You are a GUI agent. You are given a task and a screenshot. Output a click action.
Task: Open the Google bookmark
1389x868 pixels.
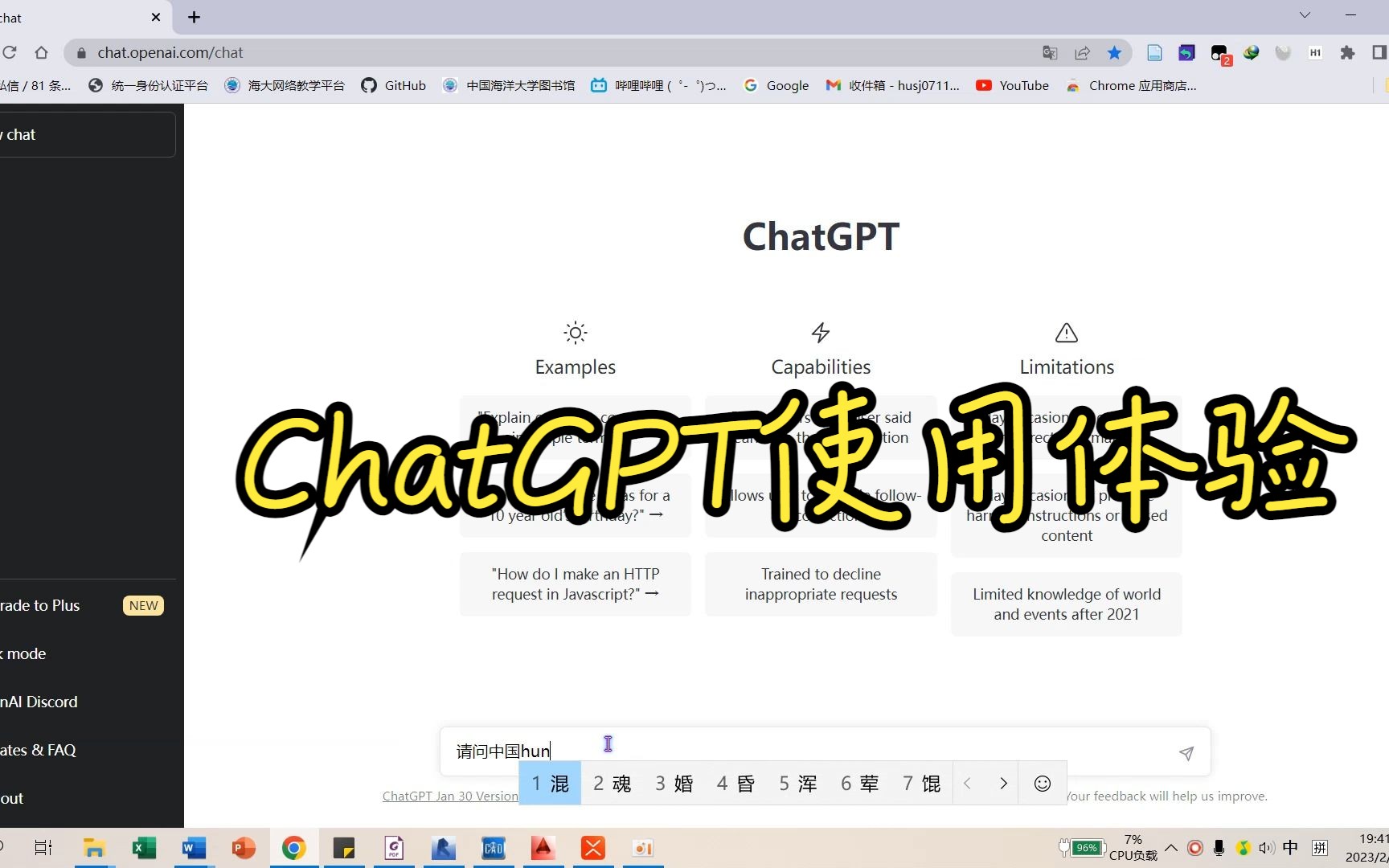(776, 85)
